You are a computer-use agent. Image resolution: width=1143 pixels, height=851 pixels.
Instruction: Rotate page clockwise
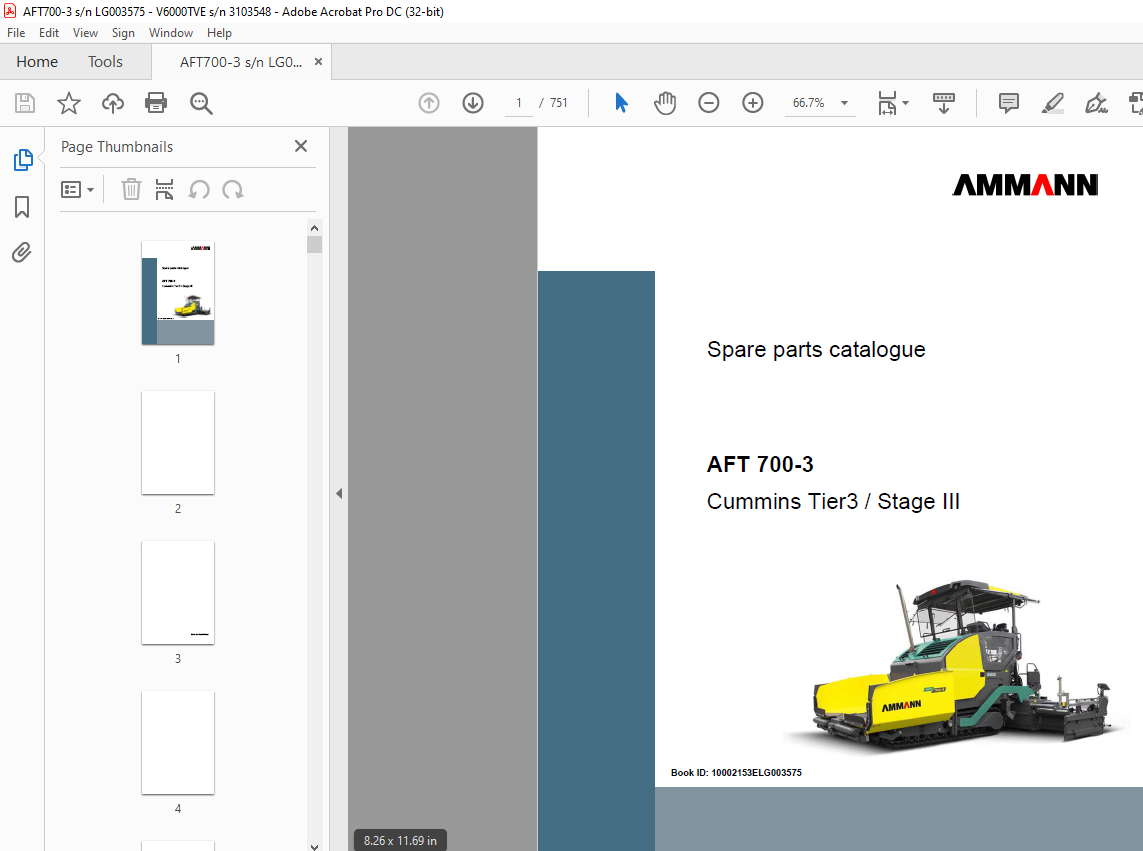233,190
